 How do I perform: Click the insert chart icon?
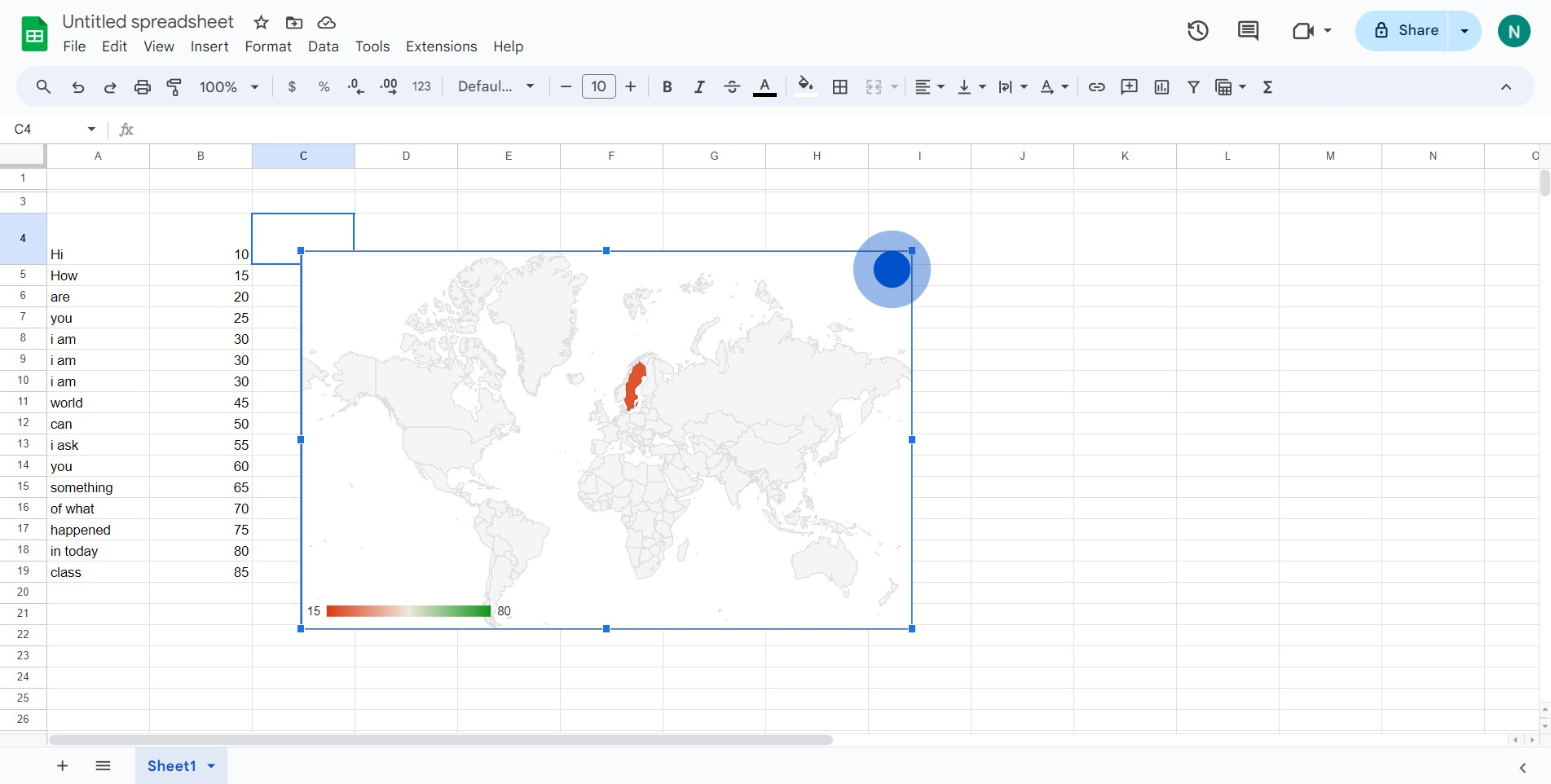click(1161, 86)
